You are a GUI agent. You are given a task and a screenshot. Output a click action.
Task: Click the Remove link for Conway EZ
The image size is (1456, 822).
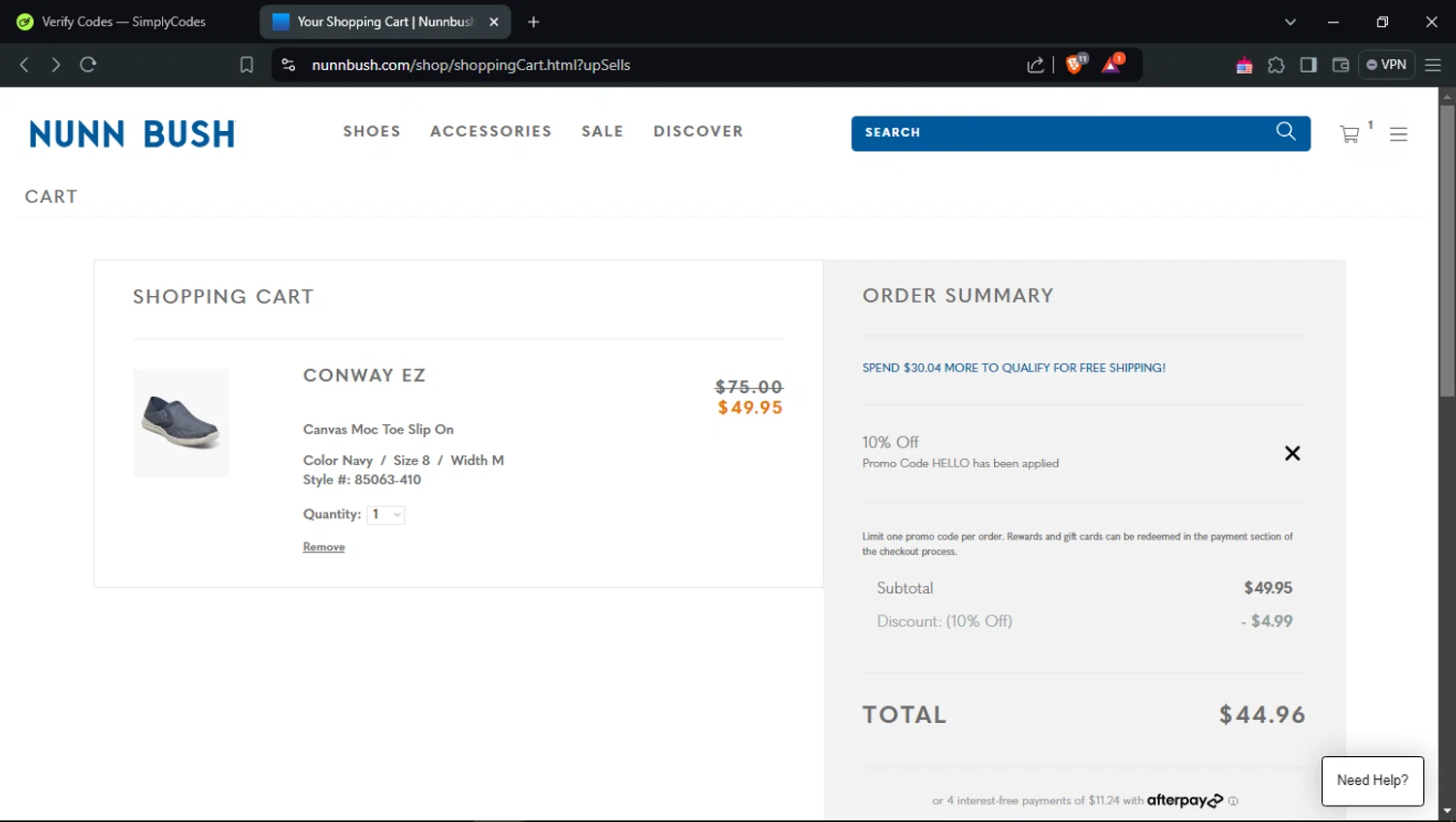tap(323, 547)
